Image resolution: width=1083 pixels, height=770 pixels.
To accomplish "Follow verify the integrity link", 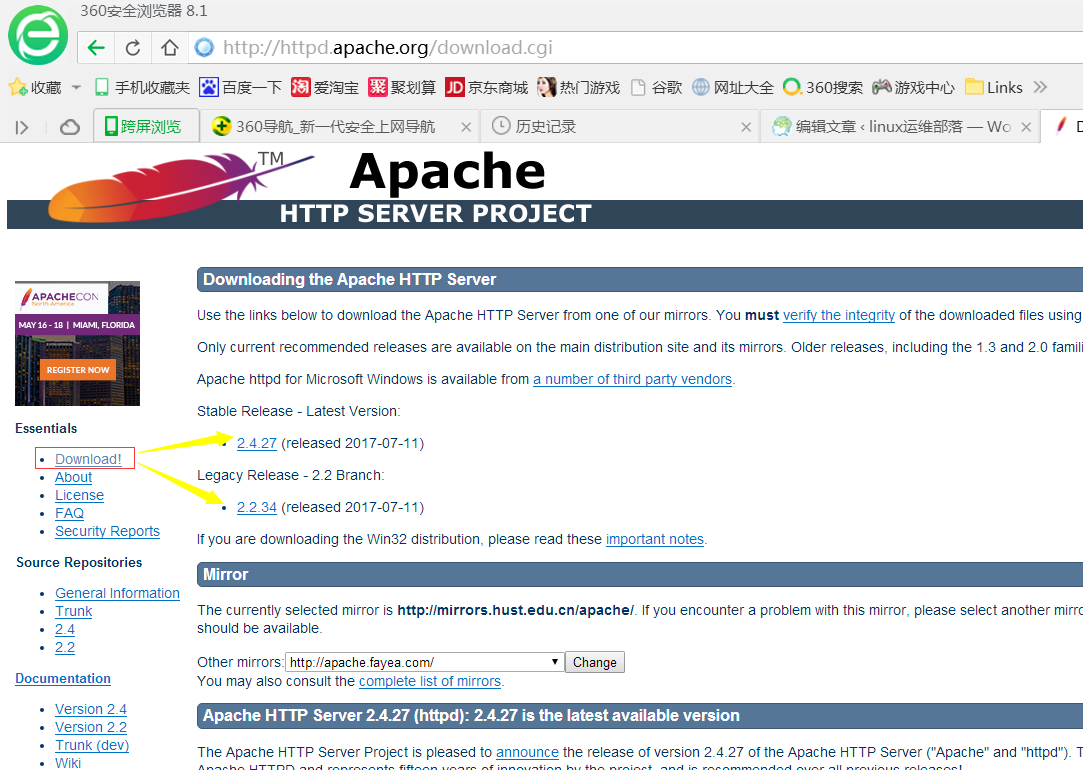I will click(x=838, y=315).
